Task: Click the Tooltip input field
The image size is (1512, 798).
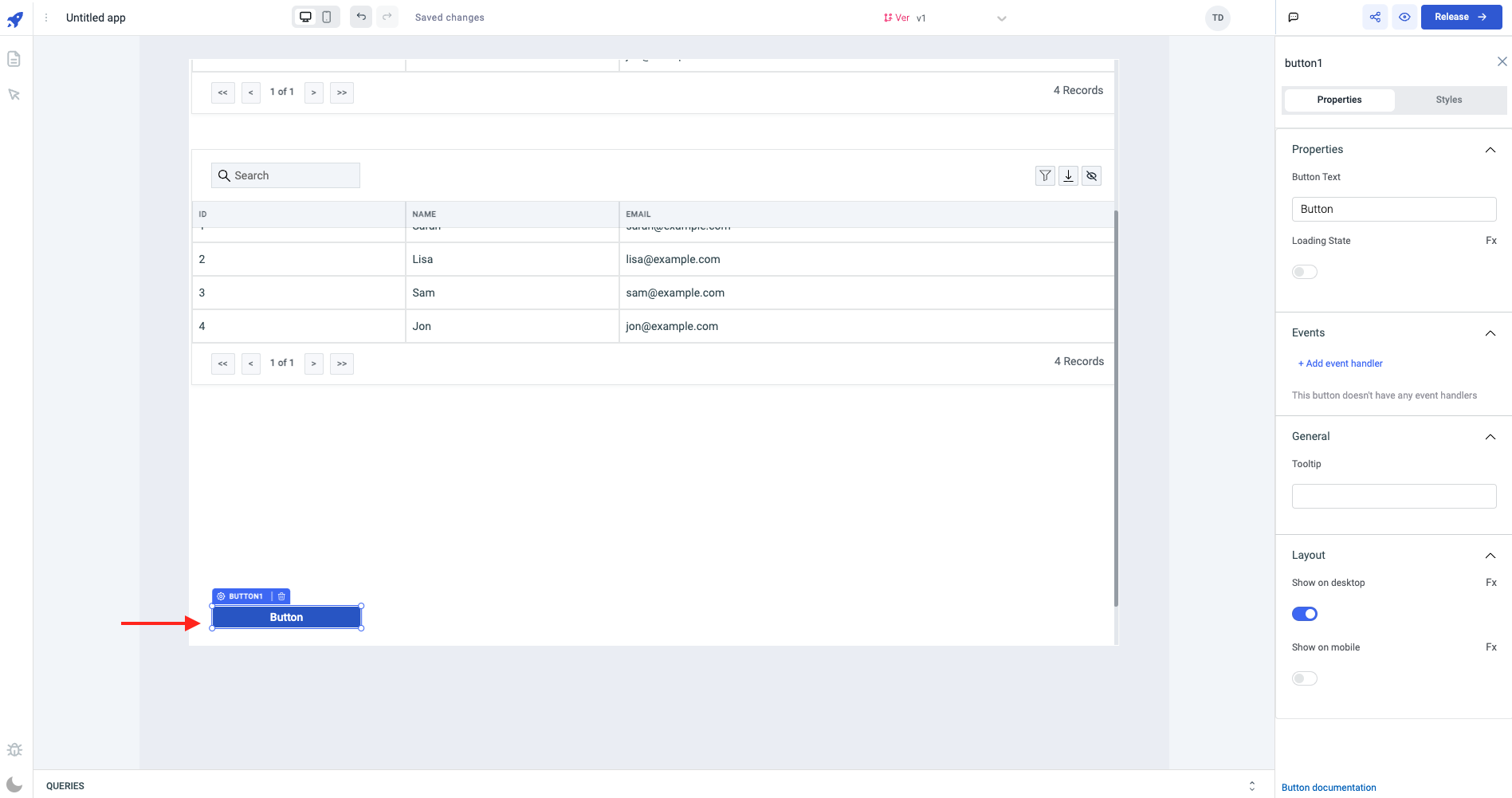Action: [x=1393, y=496]
